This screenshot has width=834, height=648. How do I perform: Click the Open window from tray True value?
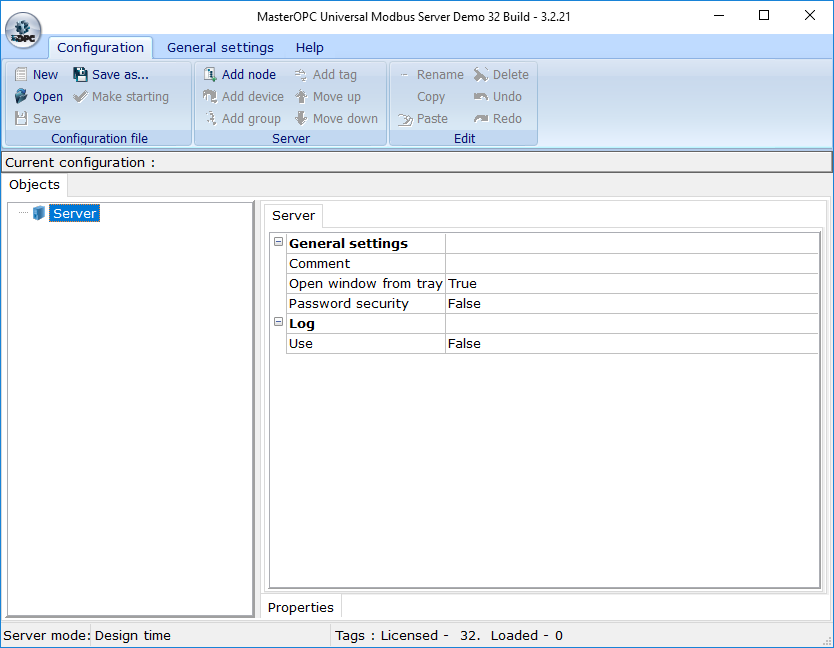point(632,284)
